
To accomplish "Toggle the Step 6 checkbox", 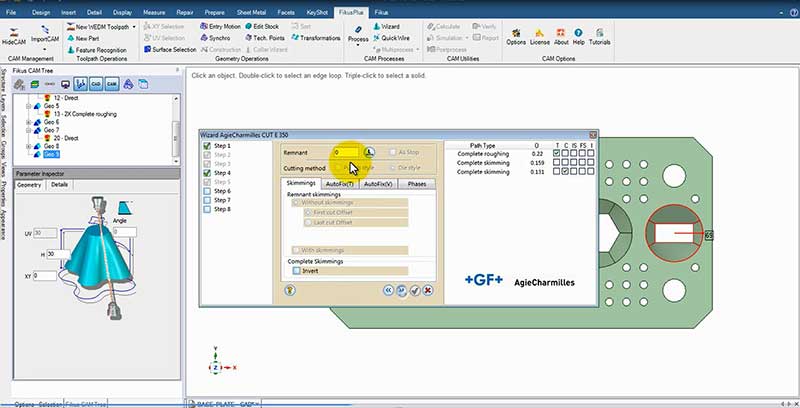I will 208,191.
